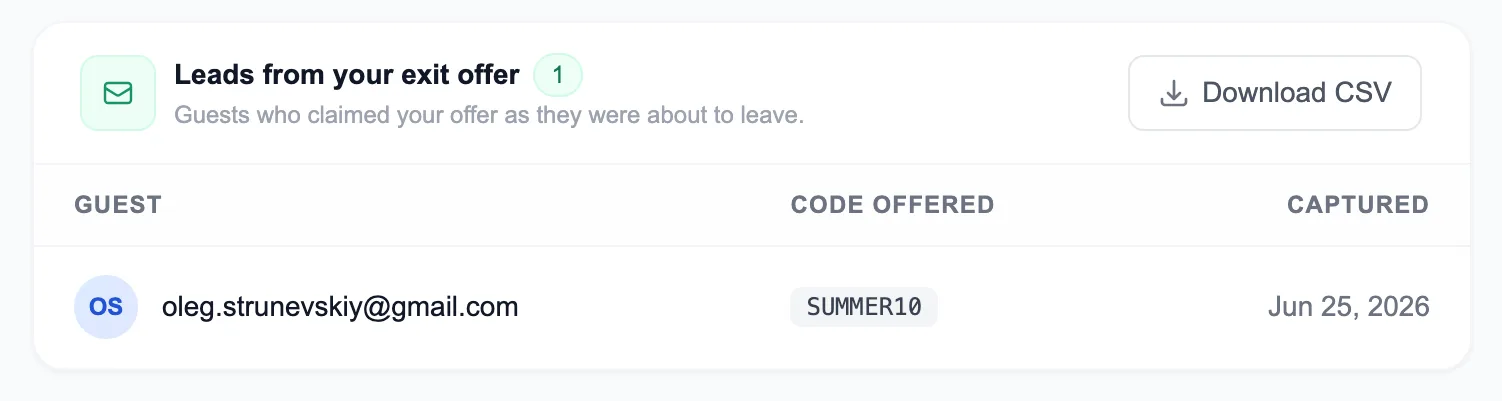The width and height of the screenshot is (1502, 401).
Task: Download the leads as CSV
Action: 1275,93
